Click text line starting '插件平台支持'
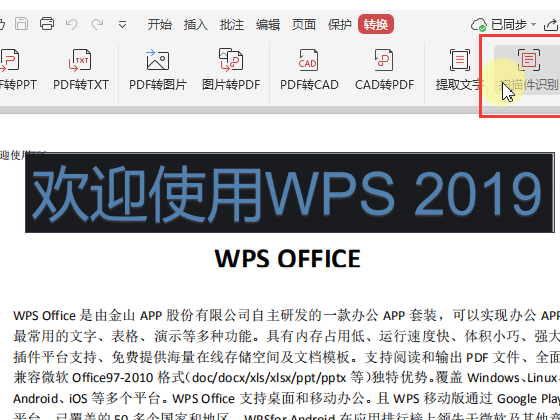This screenshot has width=560, height=420. 286,357
